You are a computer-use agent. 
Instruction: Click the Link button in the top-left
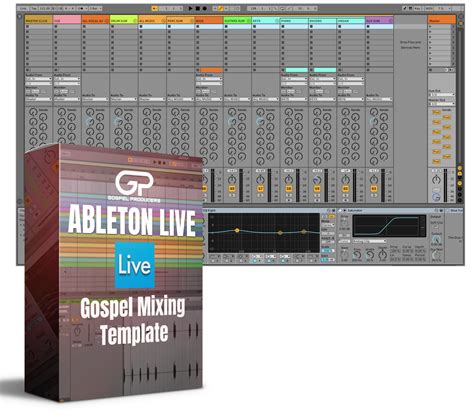(23, 8)
